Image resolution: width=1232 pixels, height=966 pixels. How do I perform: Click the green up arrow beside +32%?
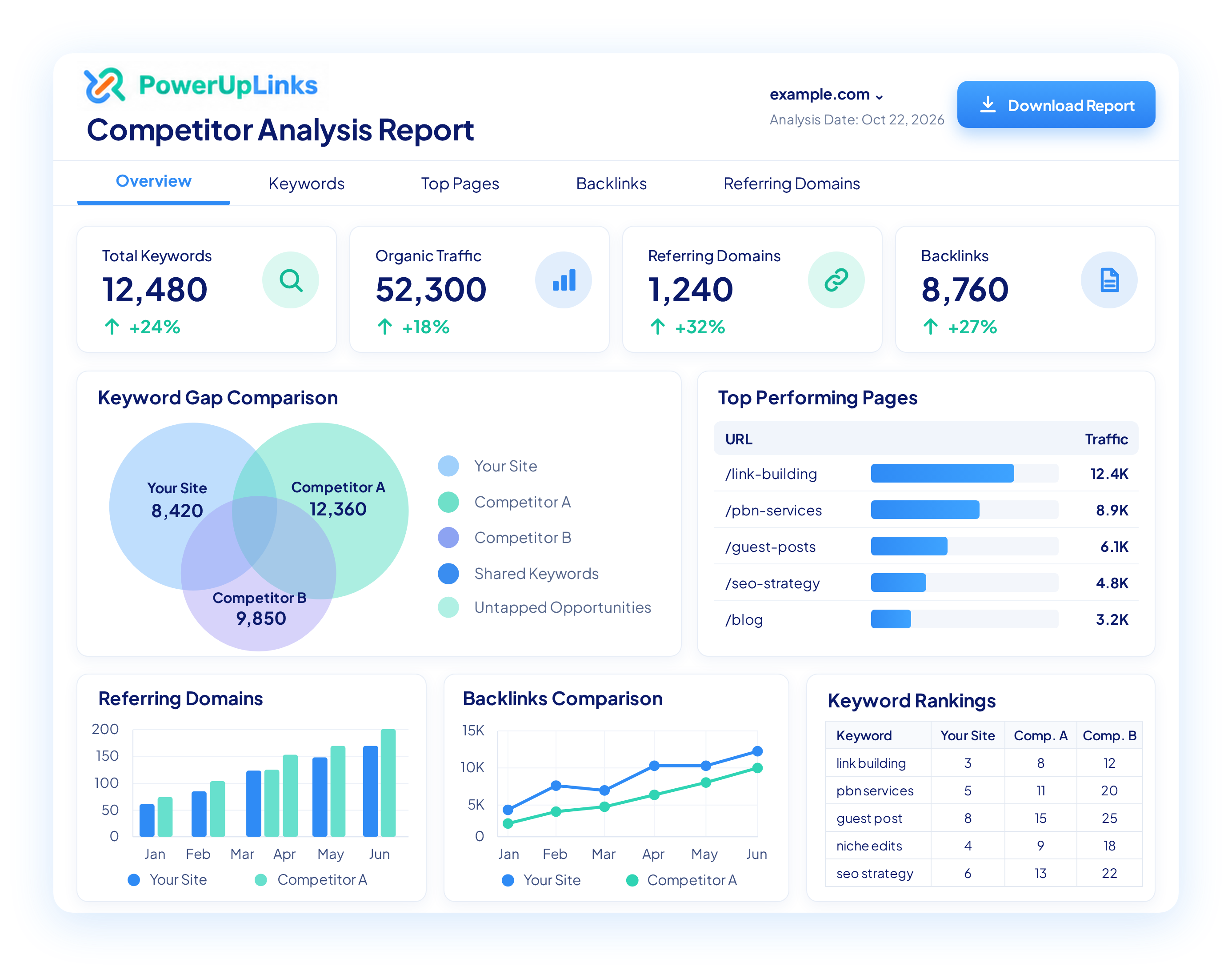point(657,326)
